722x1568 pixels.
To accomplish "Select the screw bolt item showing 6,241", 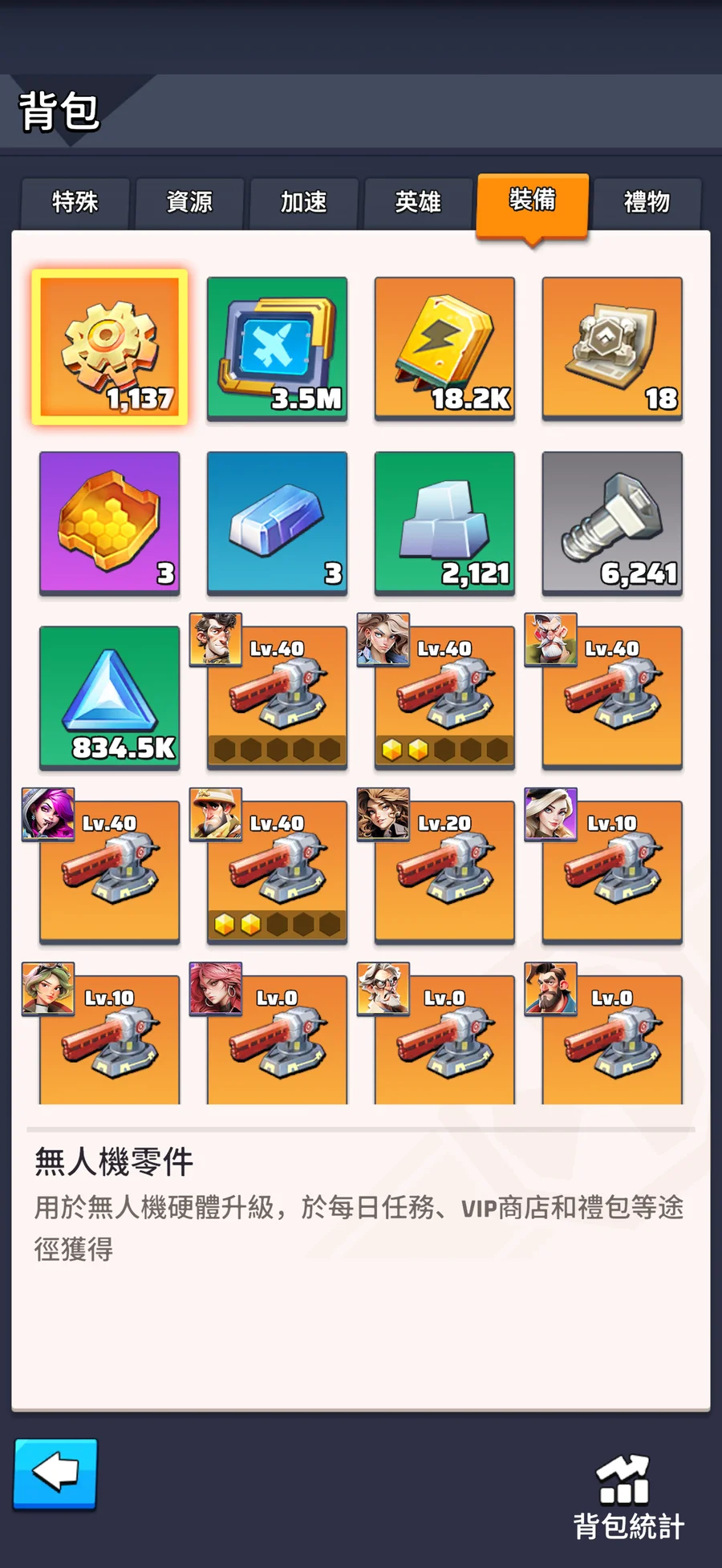I will pyautogui.click(x=612, y=523).
